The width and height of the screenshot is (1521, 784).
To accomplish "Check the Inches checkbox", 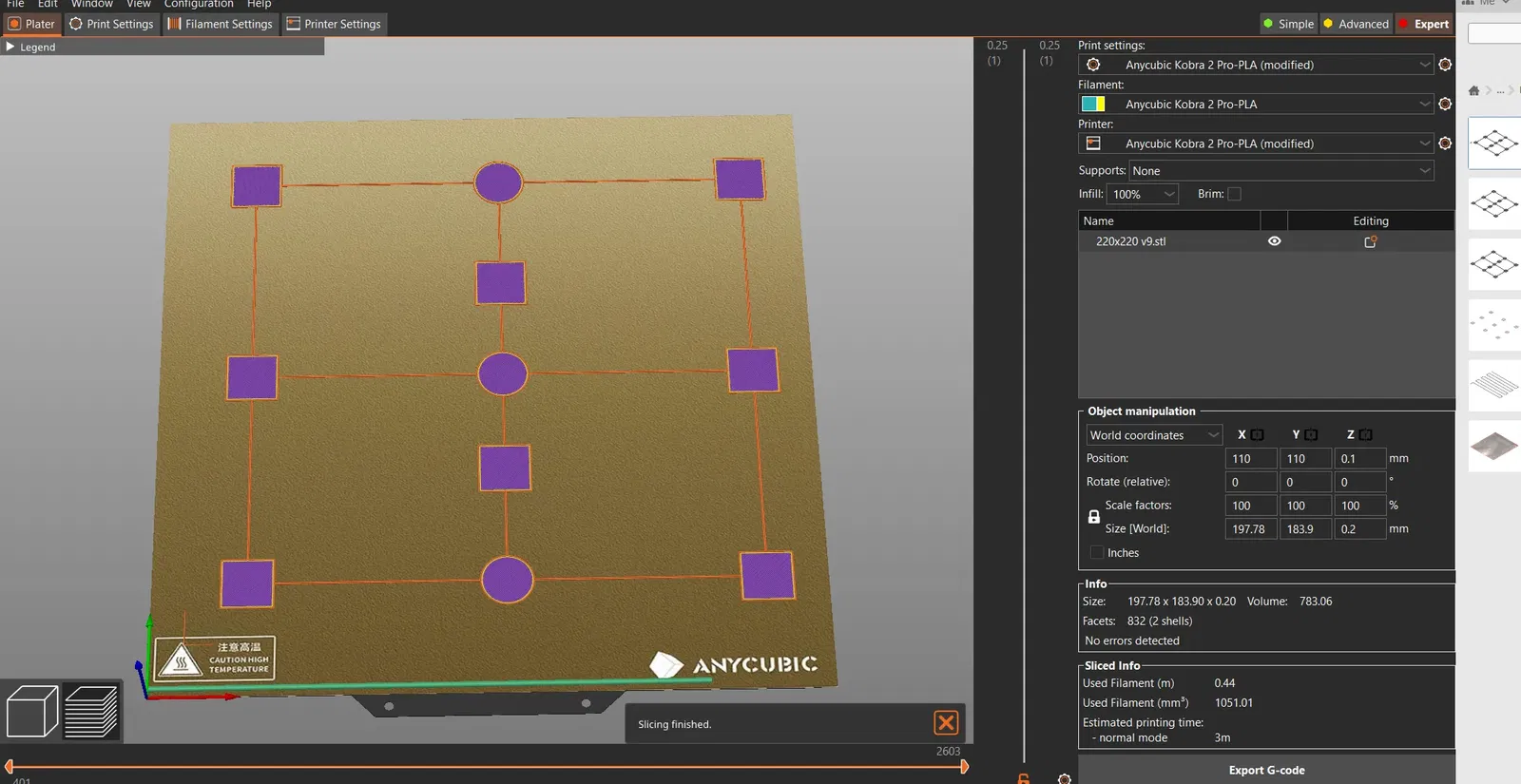I will [1097, 553].
